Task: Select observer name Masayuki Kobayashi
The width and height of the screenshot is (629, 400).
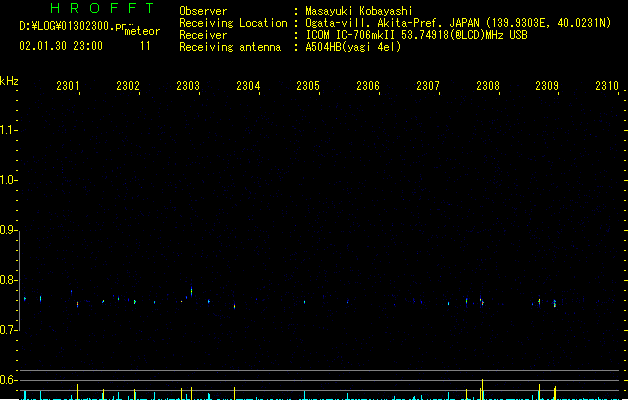Action: (x=359, y=11)
